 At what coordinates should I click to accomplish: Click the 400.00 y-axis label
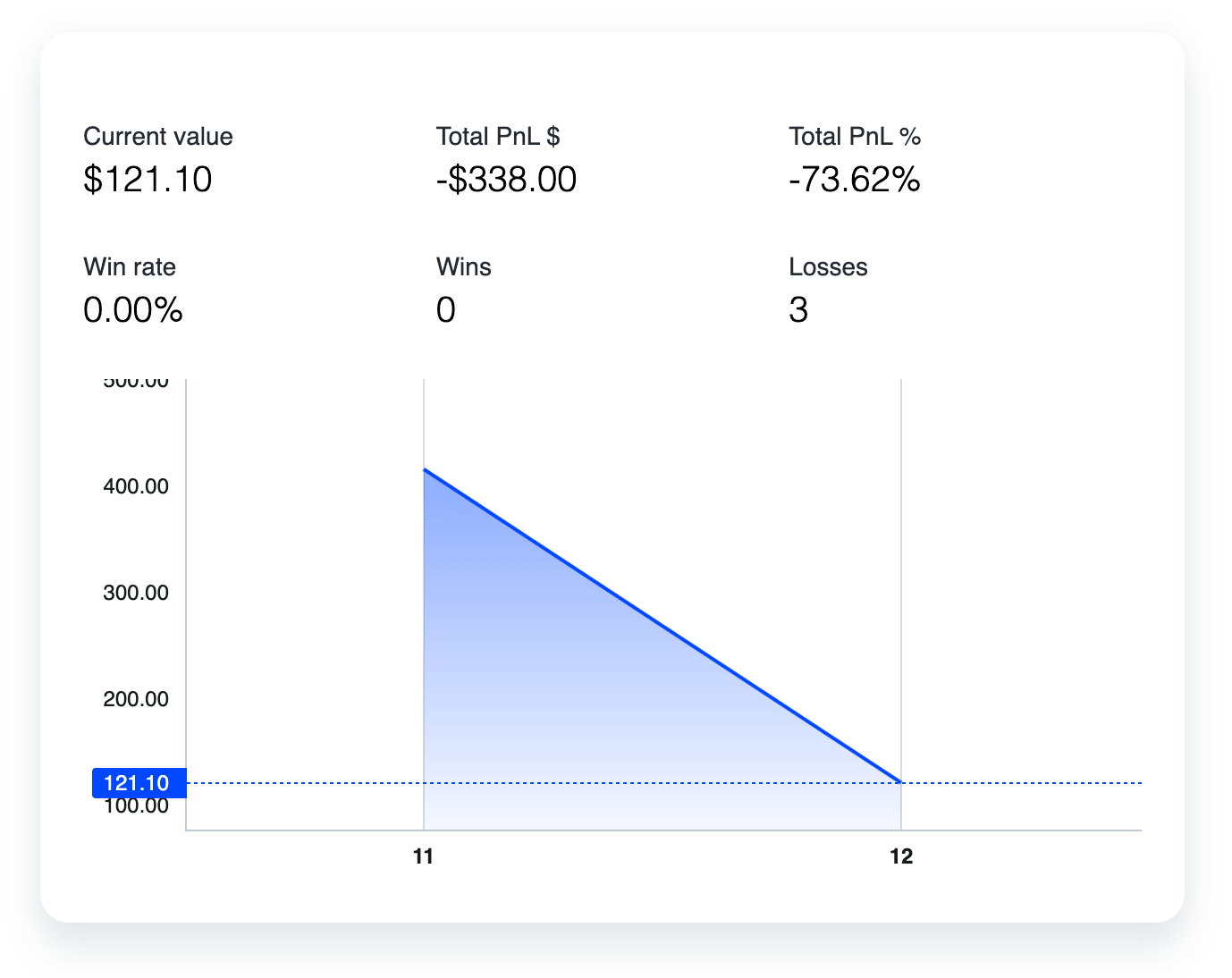[x=136, y=486]
